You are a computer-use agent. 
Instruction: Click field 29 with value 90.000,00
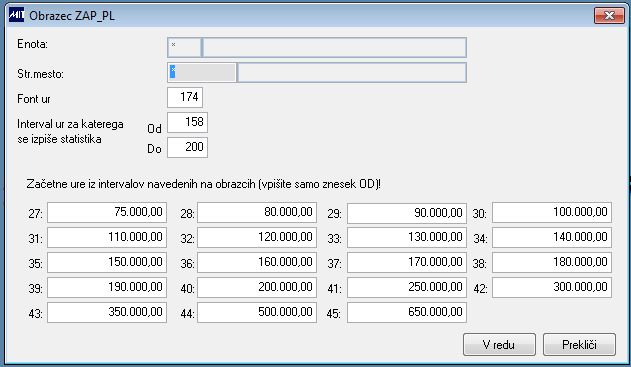407,213
